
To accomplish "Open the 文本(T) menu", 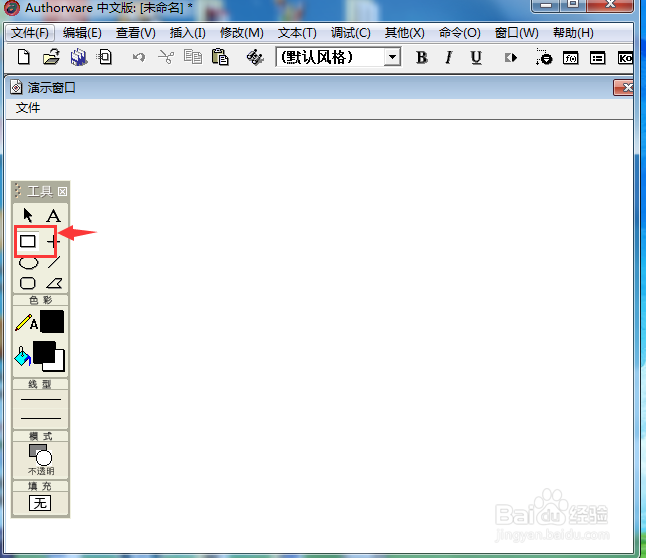I will click(x=297, y=33).
